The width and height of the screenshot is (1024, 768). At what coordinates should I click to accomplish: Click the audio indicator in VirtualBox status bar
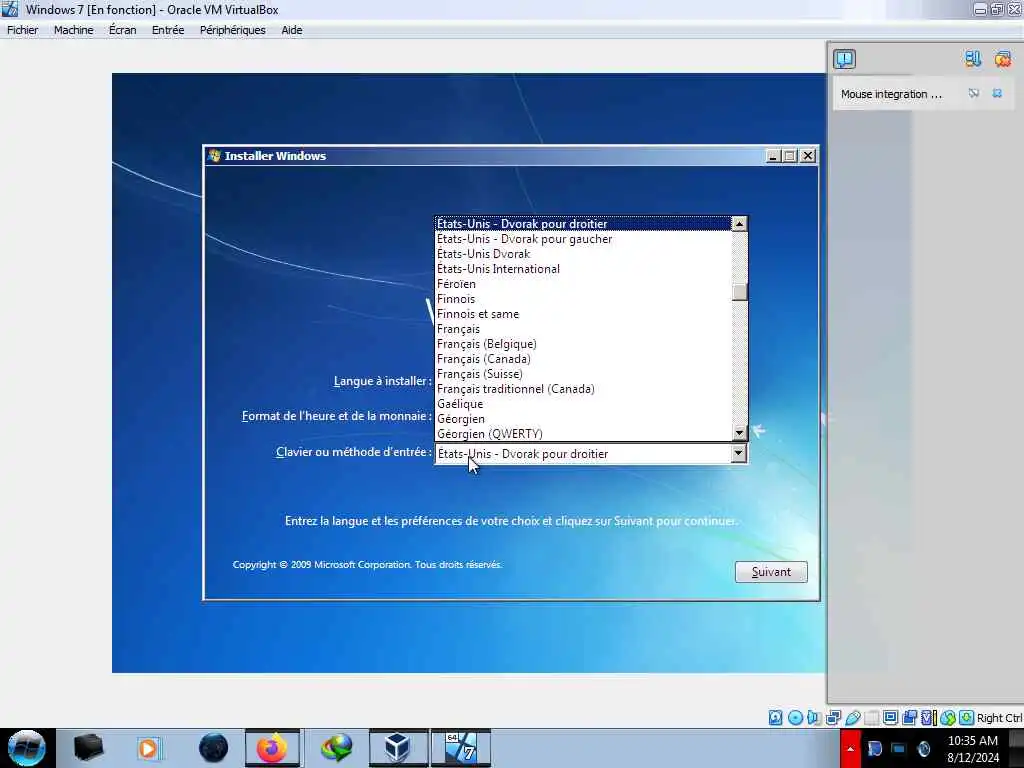pos(814,718)
